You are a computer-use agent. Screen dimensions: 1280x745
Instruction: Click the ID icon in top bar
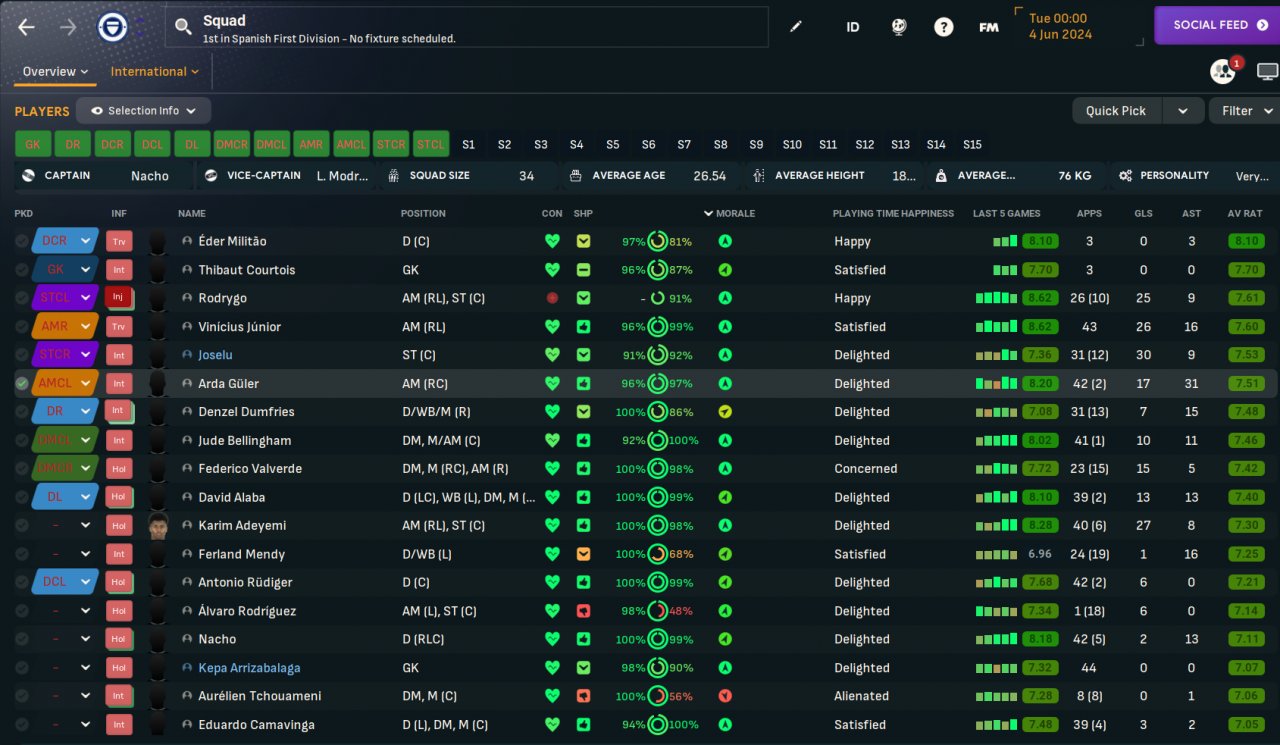pos(853,27)
